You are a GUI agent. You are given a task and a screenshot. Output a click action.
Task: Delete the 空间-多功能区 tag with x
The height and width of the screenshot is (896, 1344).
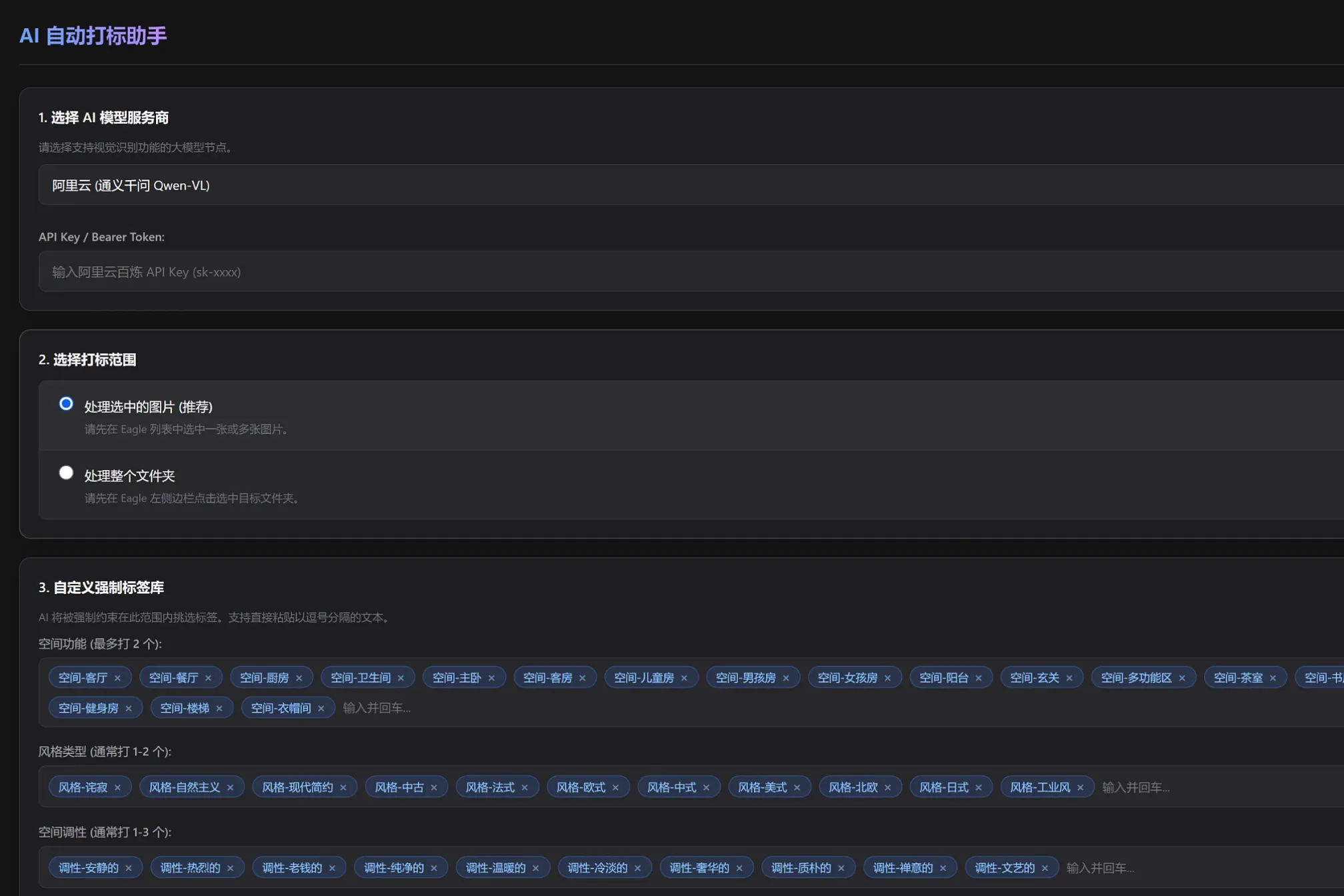click(1182, 678)
